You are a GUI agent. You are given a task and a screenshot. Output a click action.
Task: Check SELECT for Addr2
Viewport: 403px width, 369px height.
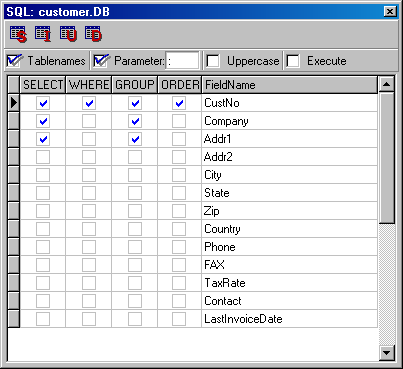(43, 157)
